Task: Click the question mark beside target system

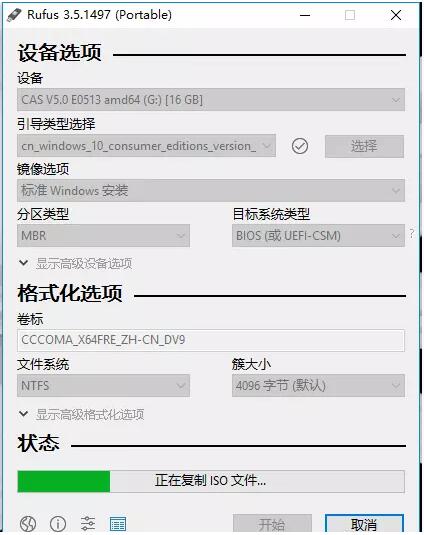Action: click(412, 234)
